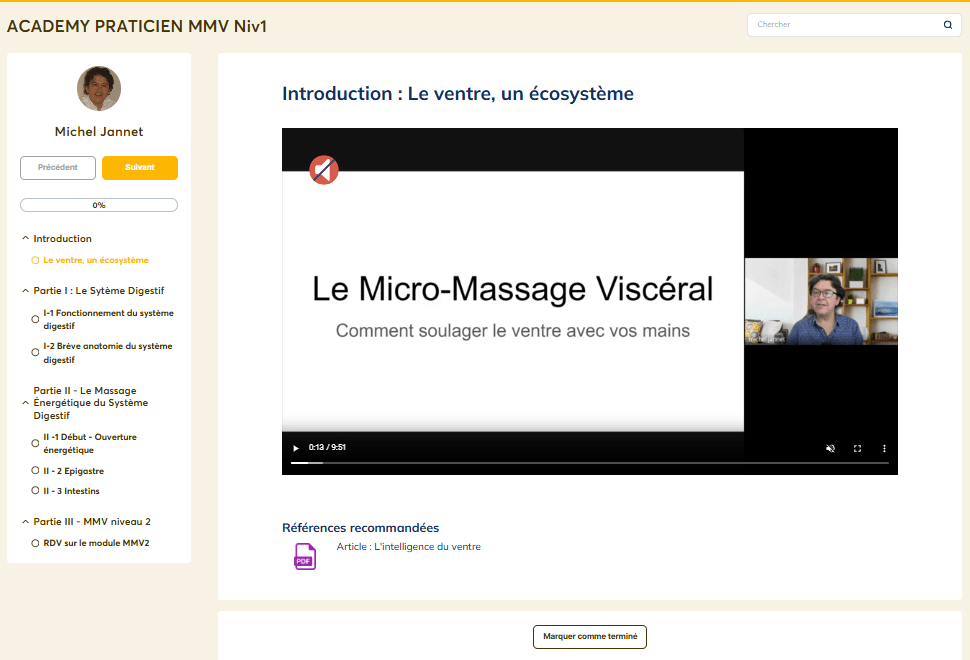Click Partie I : Le Sytème Digestif title
Image resolution: width=970 pixels, height=660 pixels.
99,291
